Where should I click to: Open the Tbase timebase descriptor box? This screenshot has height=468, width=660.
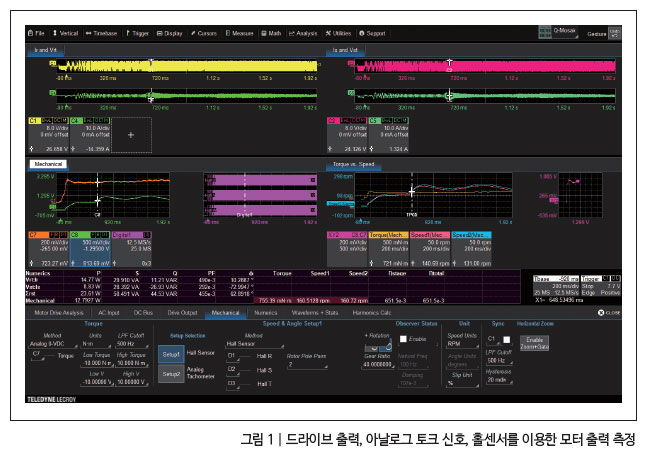[x=556, y=286]
